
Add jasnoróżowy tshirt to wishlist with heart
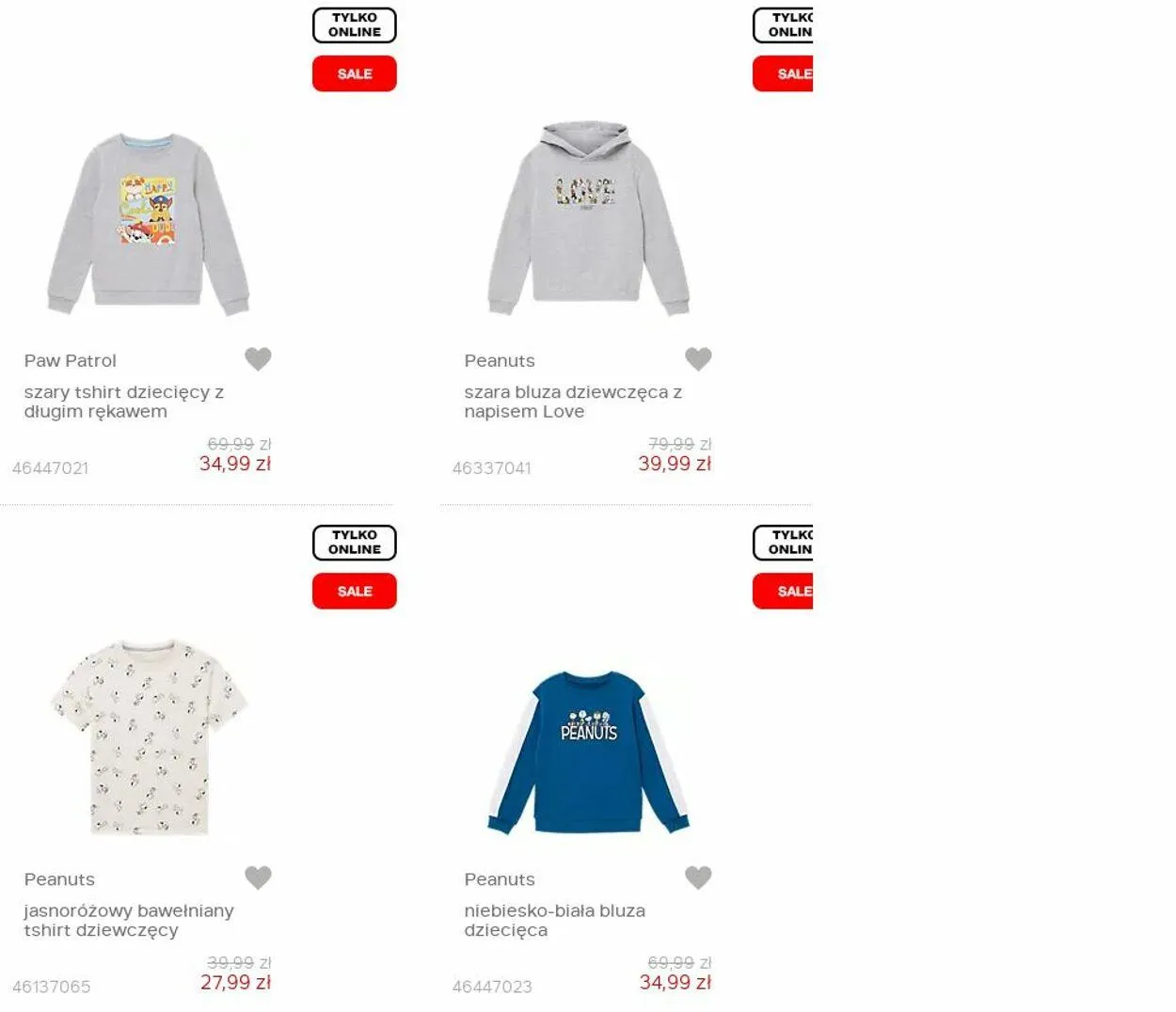pyautogui.click(x=258, y=878)
